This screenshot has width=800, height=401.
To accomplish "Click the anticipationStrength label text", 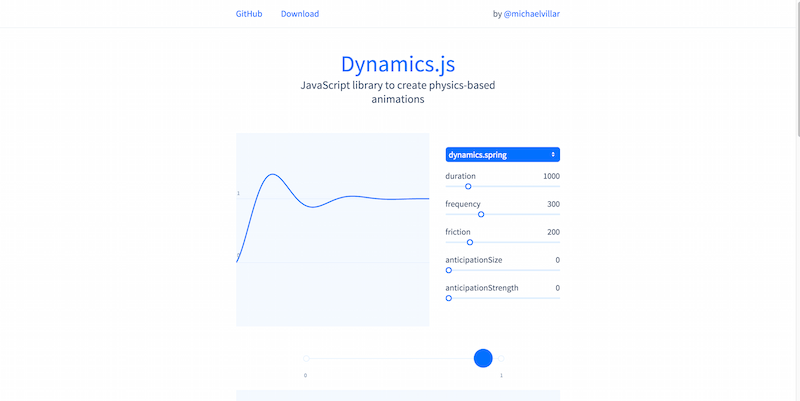I will tap(482, 288).
